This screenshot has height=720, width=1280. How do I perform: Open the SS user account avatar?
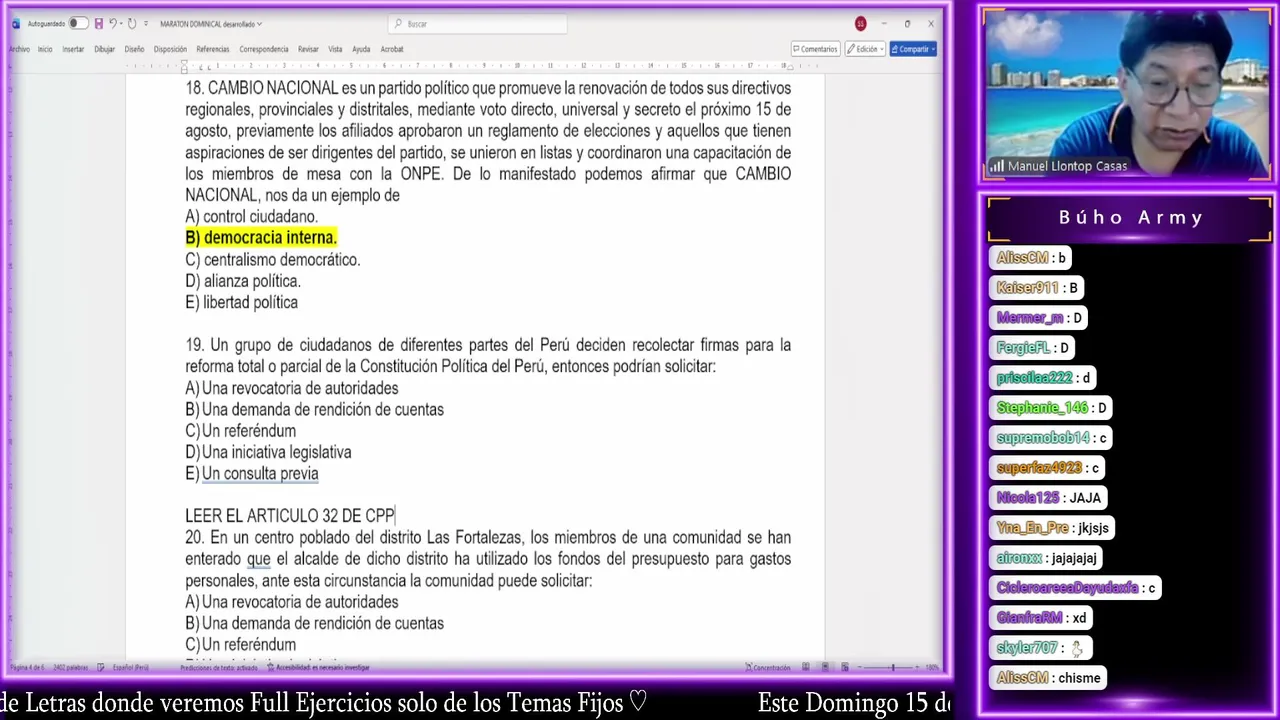point(860,24)
